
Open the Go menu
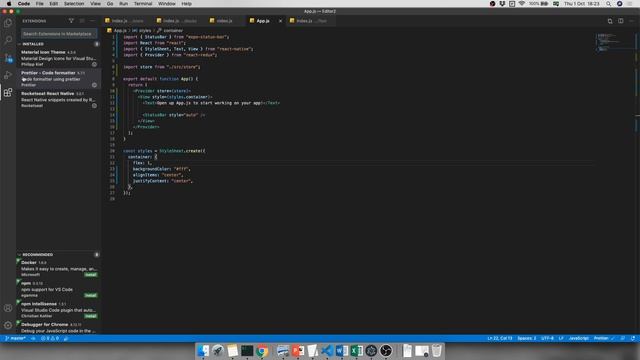click(110, 4)
